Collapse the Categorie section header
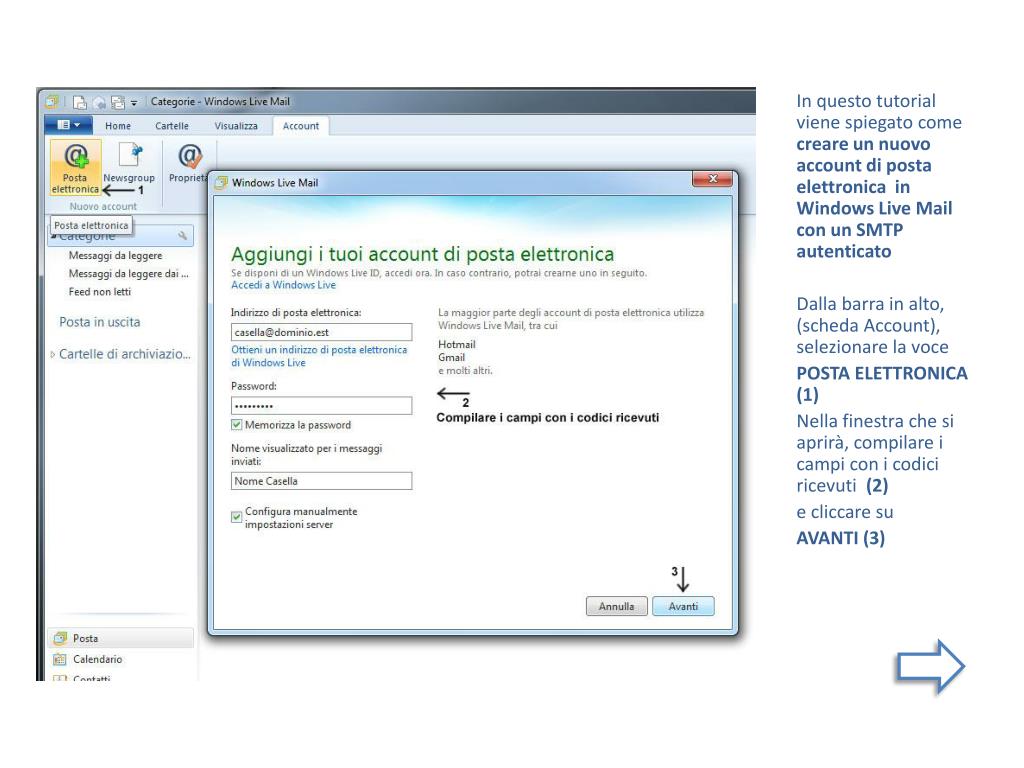1024x768 pixels. point(54,235)
